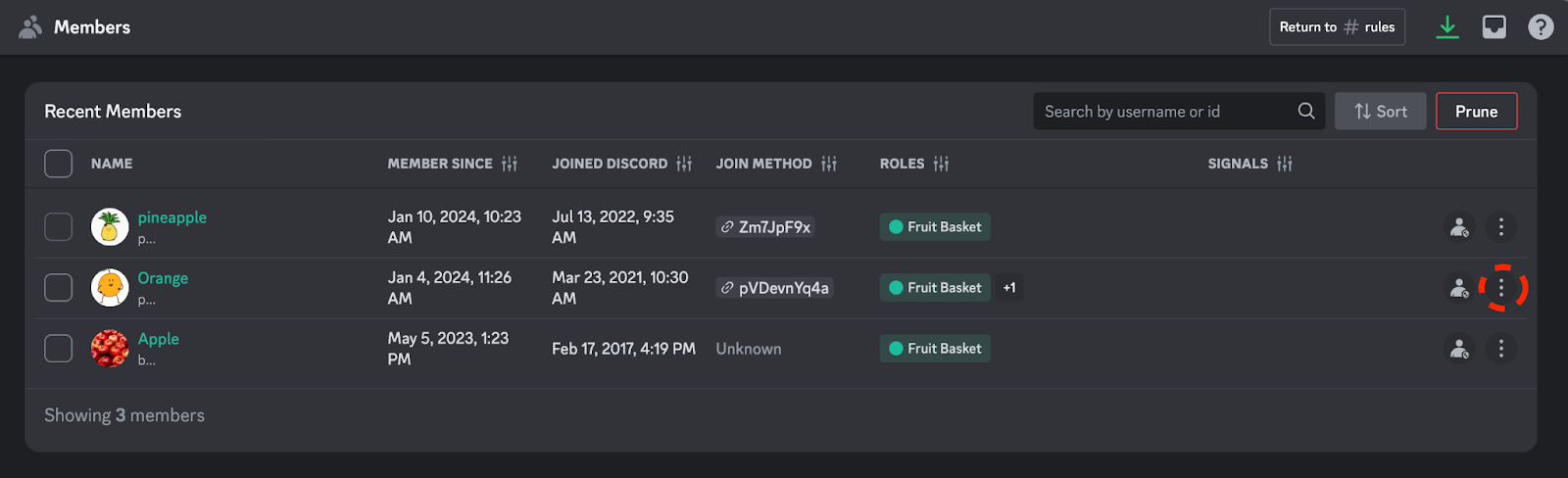
Task: Check the box next to pineapple
Action: (59, 227)
